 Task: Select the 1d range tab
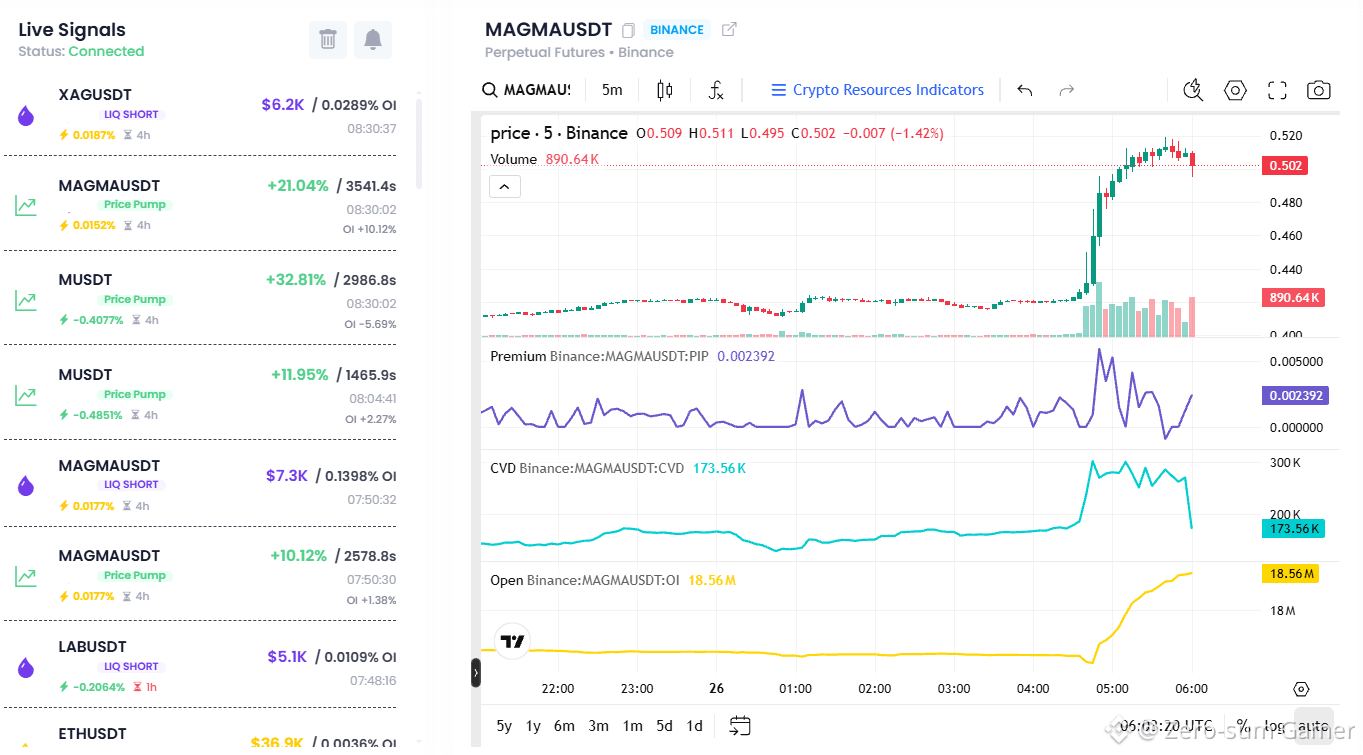click(x=694, y=726)
